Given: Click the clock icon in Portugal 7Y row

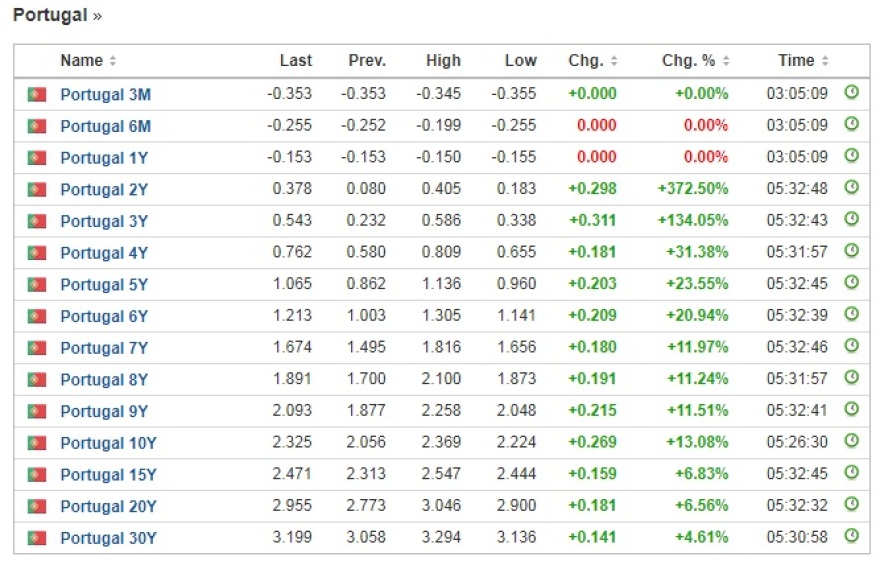Looking at the screenshot, I should (x=851, y=347).
